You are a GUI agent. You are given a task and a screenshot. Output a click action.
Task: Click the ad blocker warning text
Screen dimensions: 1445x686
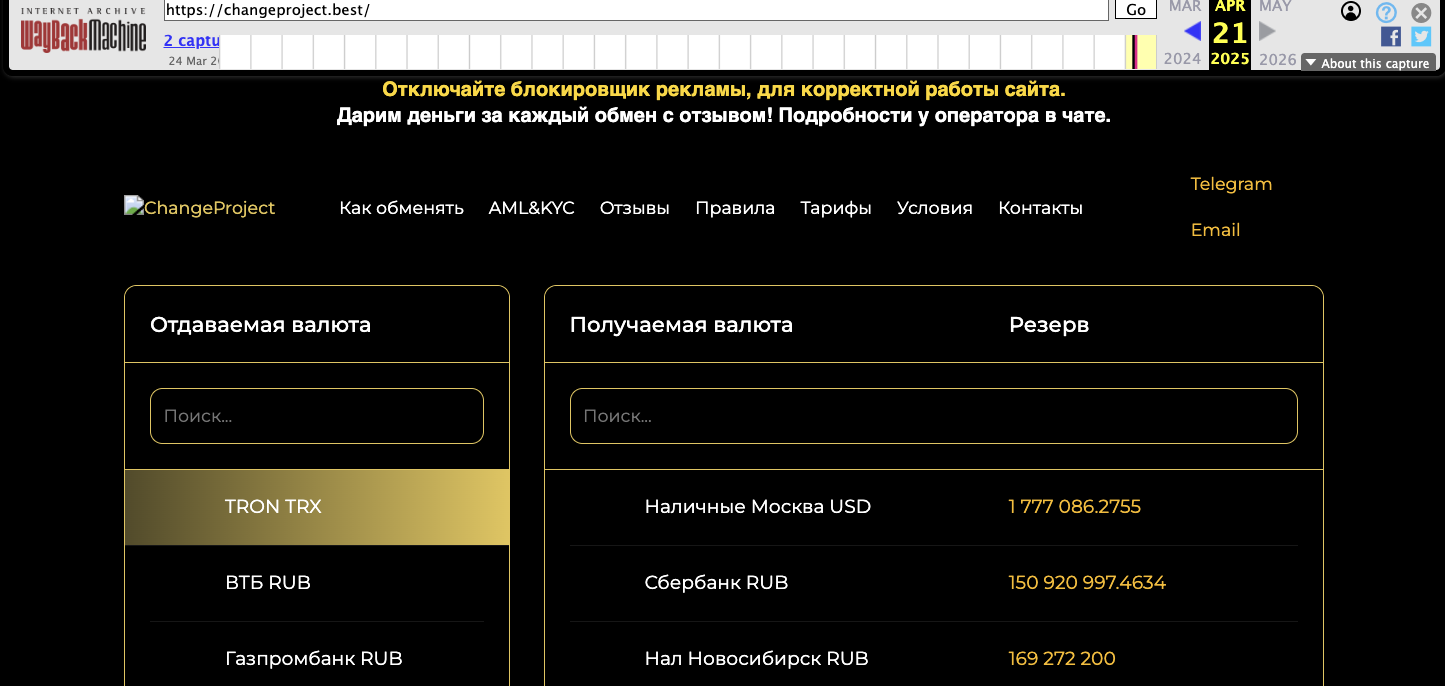pyautogui.click(x=724, y=90)
